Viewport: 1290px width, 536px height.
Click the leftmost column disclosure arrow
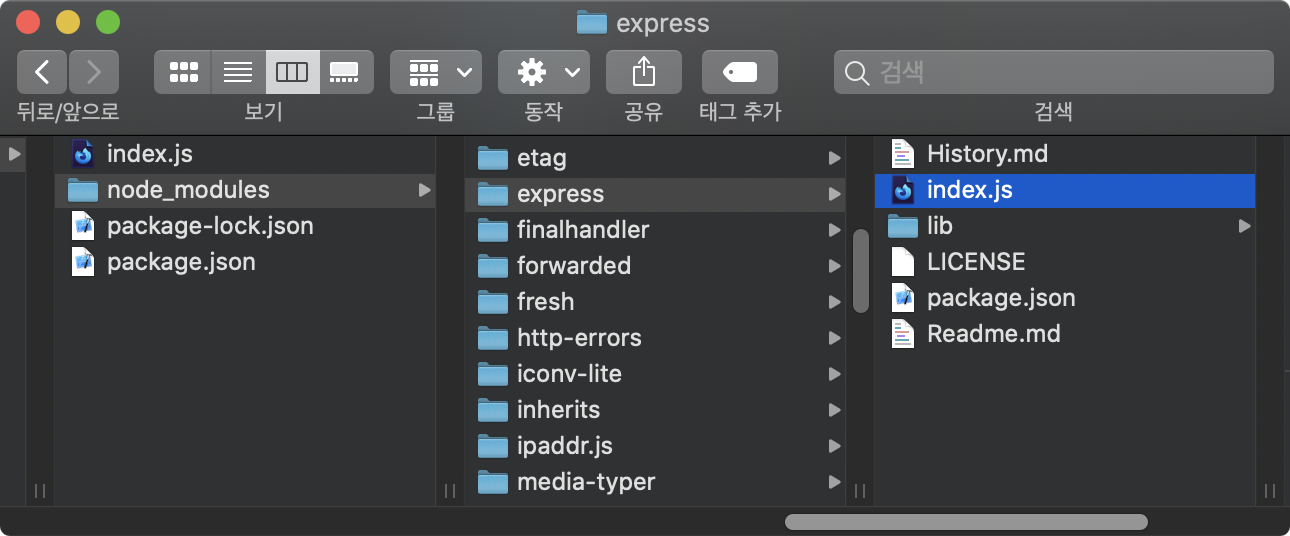[x=14, y=154]
